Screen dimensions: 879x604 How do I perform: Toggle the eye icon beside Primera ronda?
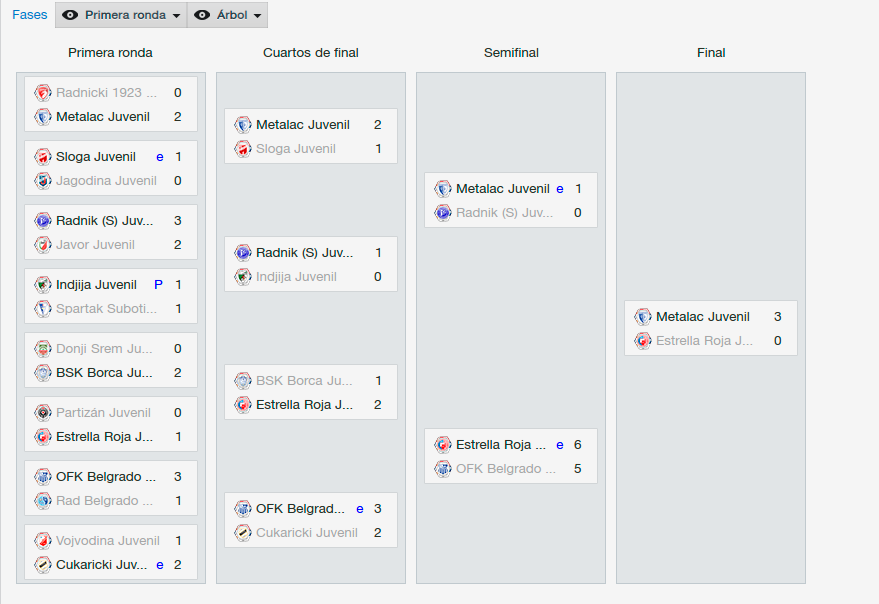(70, 15)
